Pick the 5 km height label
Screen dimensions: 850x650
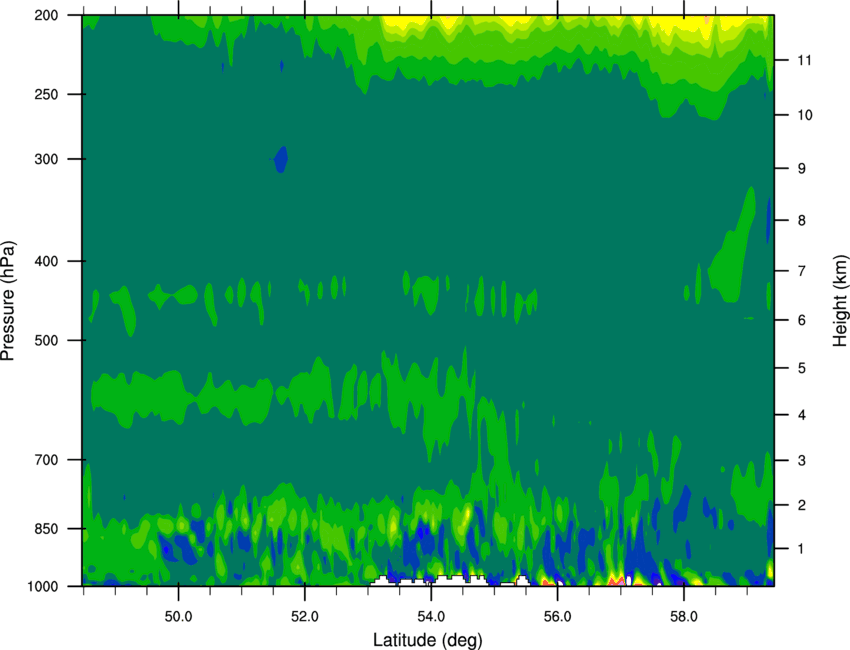[802, 369]
